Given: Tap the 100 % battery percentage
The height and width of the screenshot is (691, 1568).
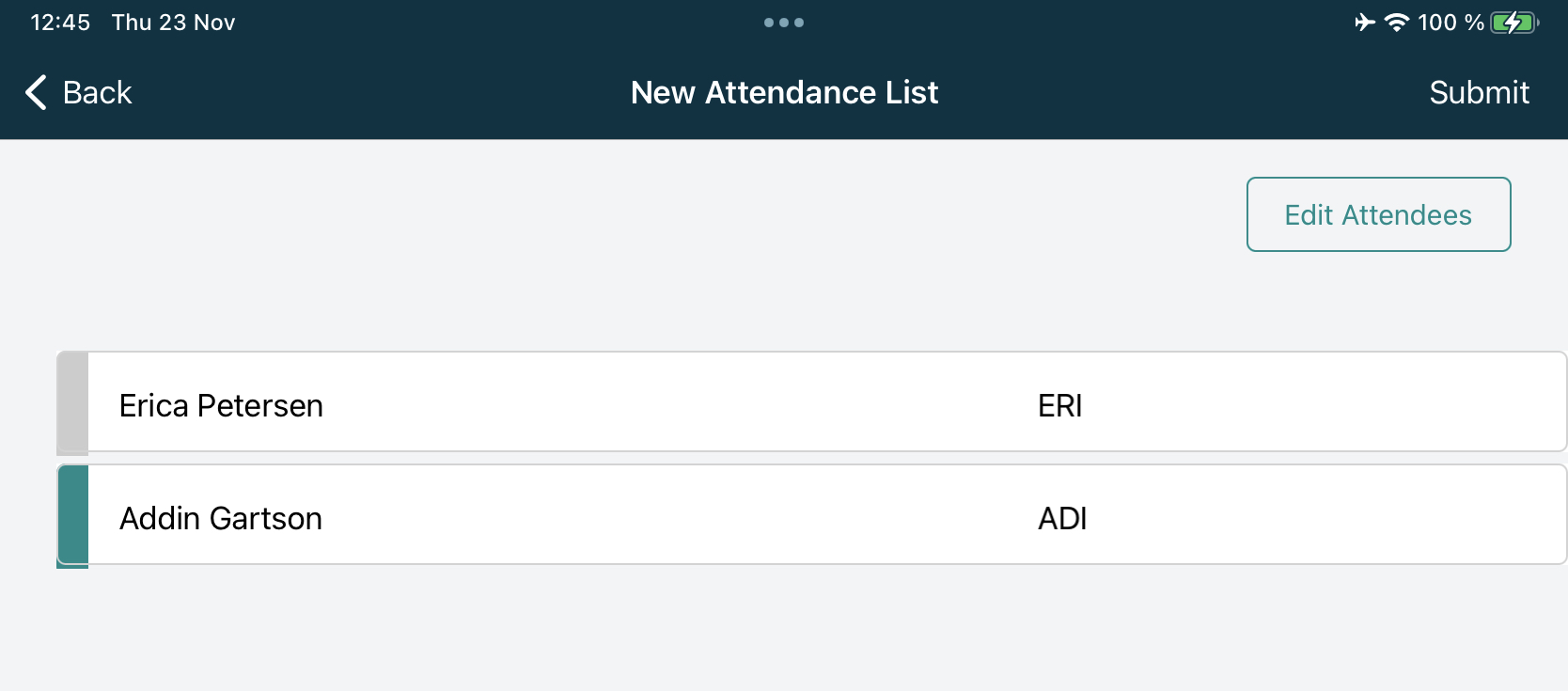Looking at the screenshot, I should [1450, 23].
